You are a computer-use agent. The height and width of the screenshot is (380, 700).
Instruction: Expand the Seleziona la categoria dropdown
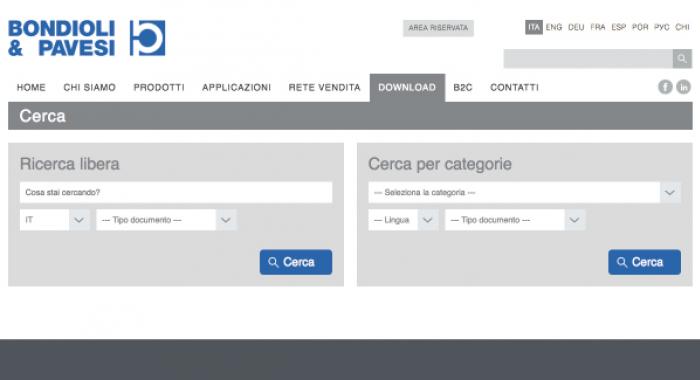(525, 192)
